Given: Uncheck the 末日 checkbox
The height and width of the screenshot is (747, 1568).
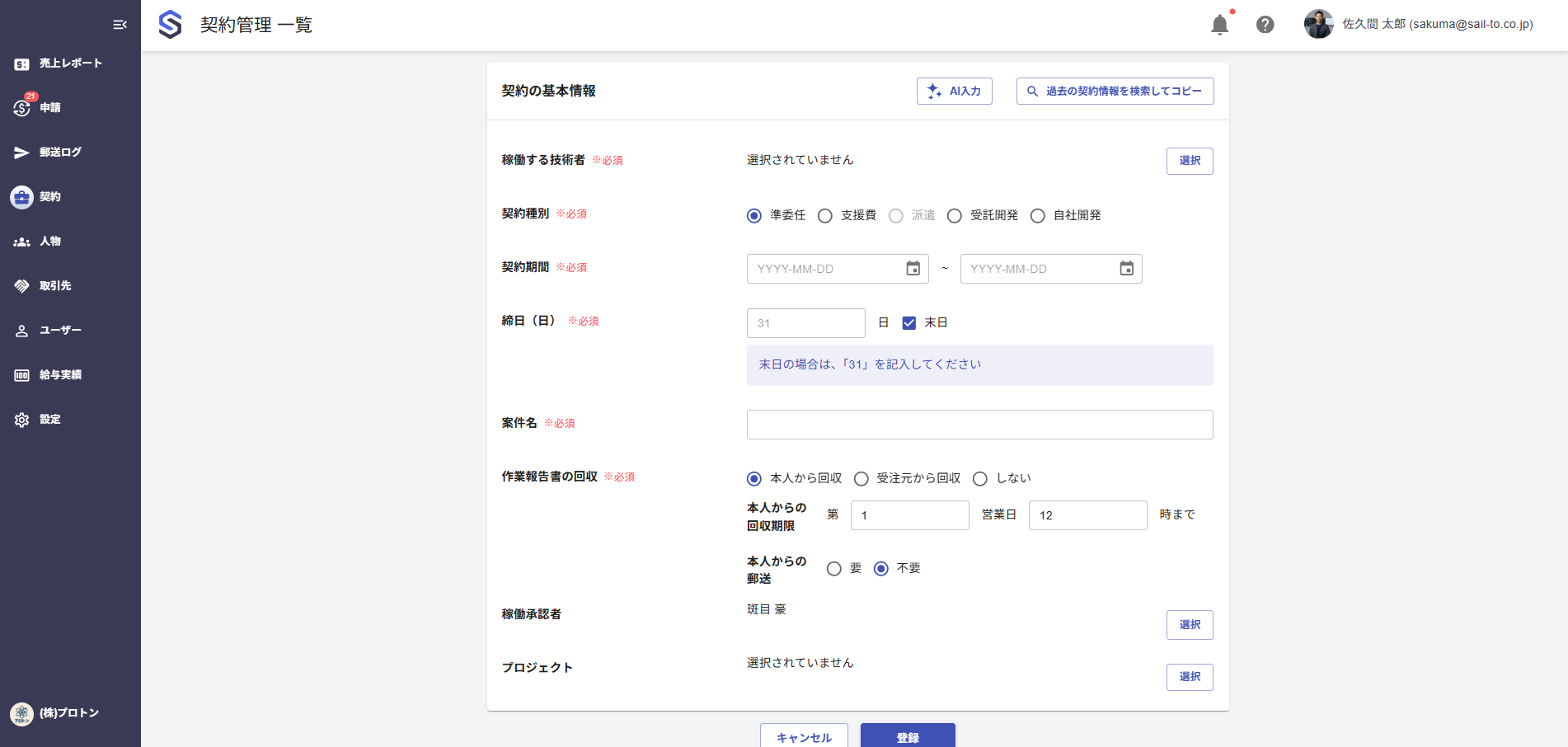Looking at the screenshot, I should (909, 322).
